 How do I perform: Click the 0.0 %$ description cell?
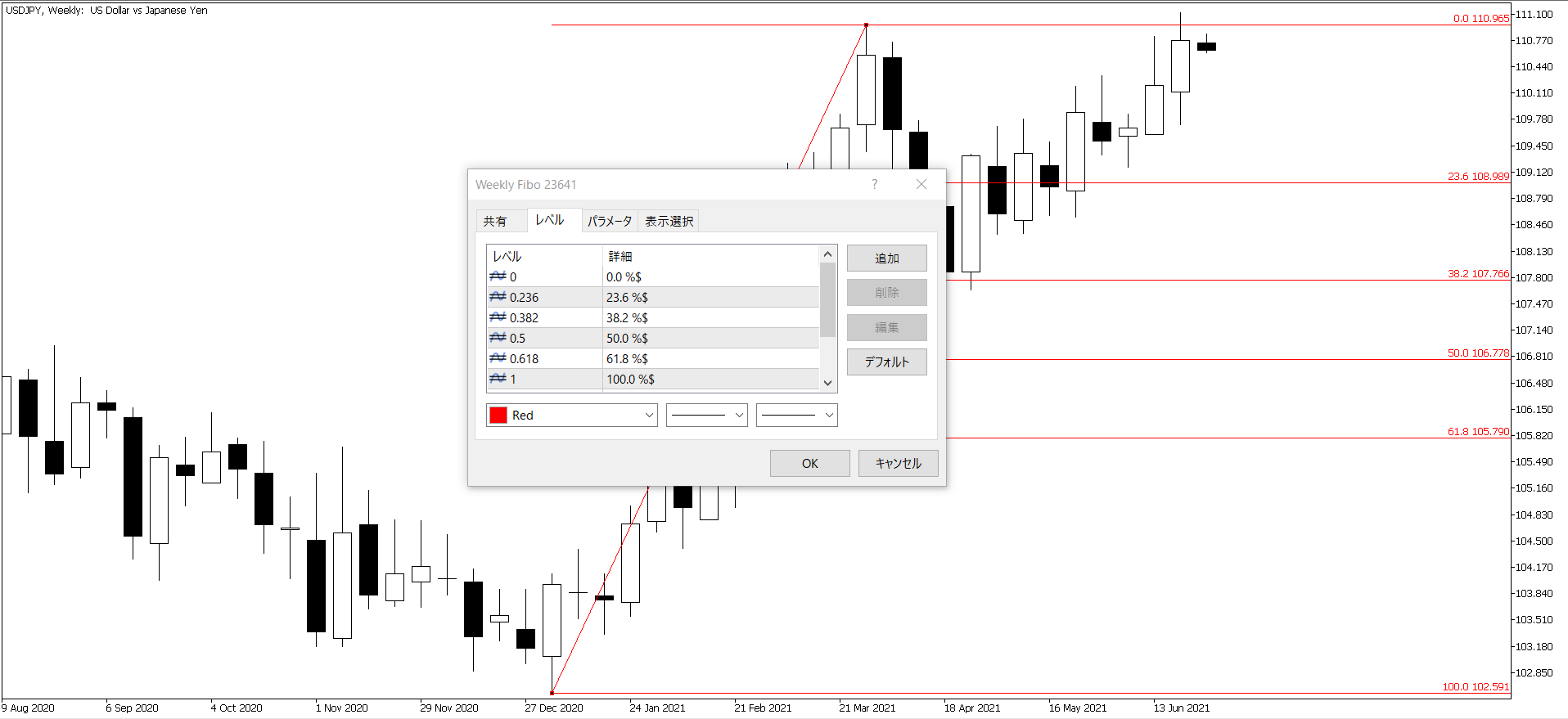tap(710, 276)
